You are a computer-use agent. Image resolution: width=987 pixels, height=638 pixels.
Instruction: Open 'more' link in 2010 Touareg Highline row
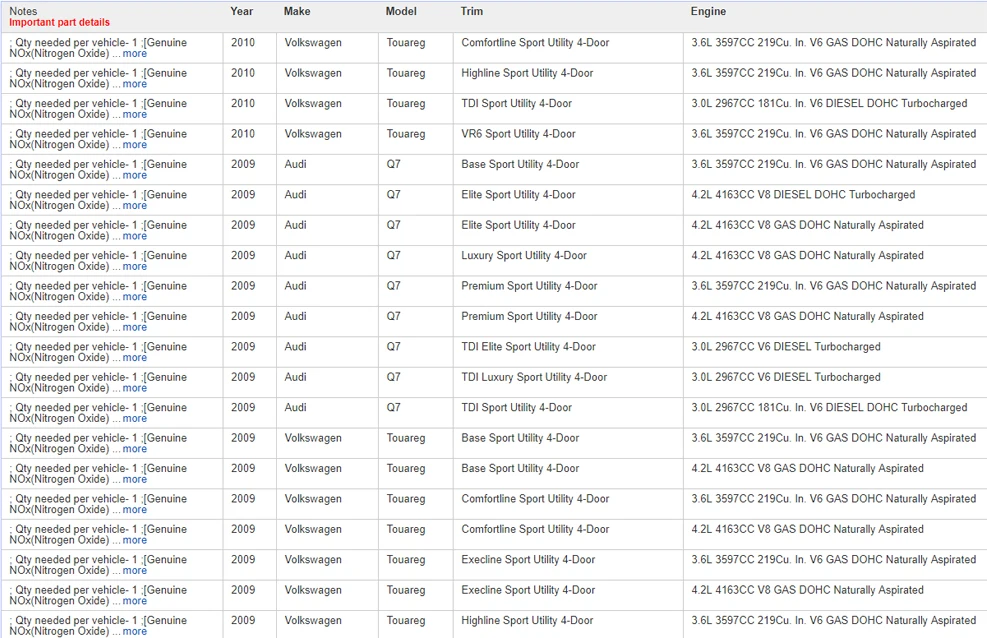tap(135, 84)
